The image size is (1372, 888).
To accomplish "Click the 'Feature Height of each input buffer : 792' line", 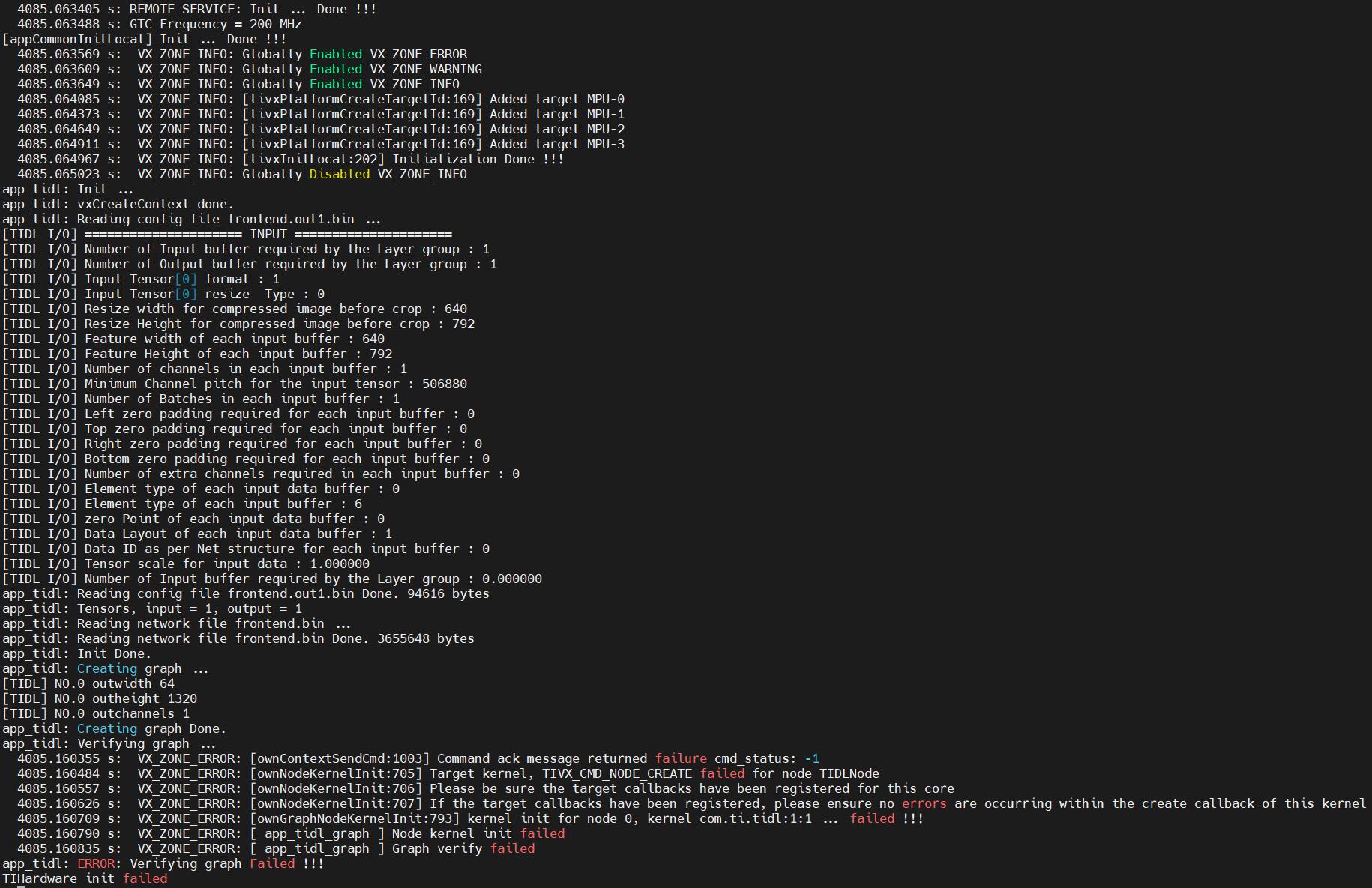I will click(197, 354).
